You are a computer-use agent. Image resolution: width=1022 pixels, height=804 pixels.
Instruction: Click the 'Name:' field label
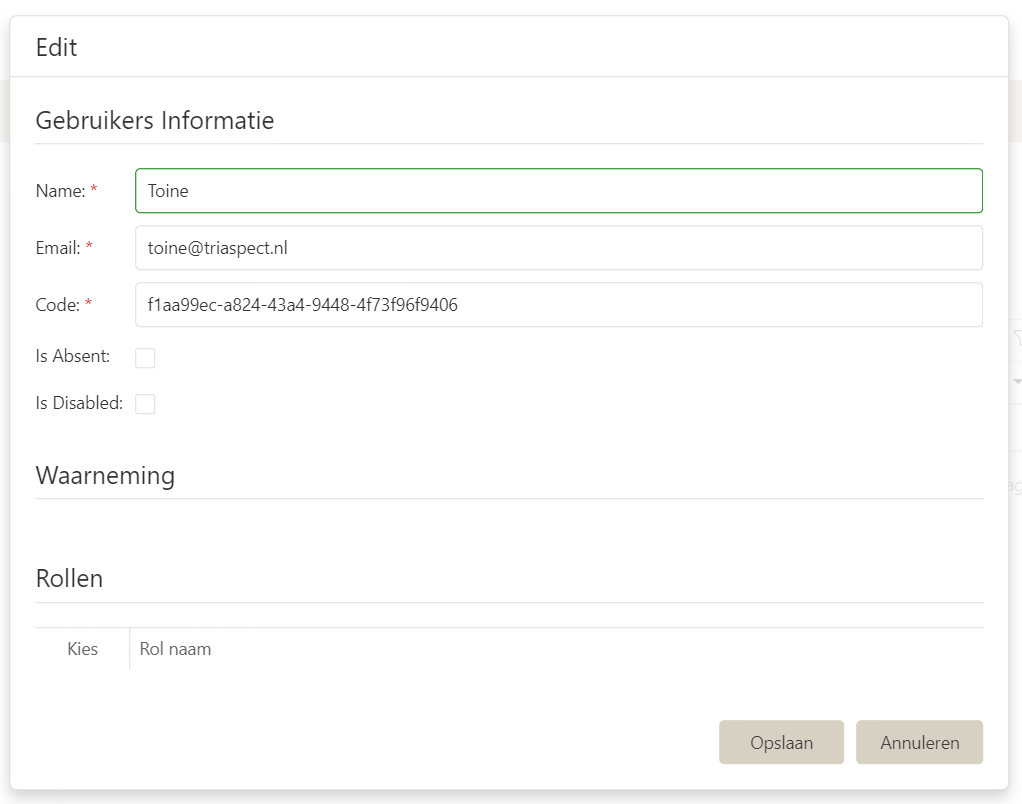tap(60, 191)
